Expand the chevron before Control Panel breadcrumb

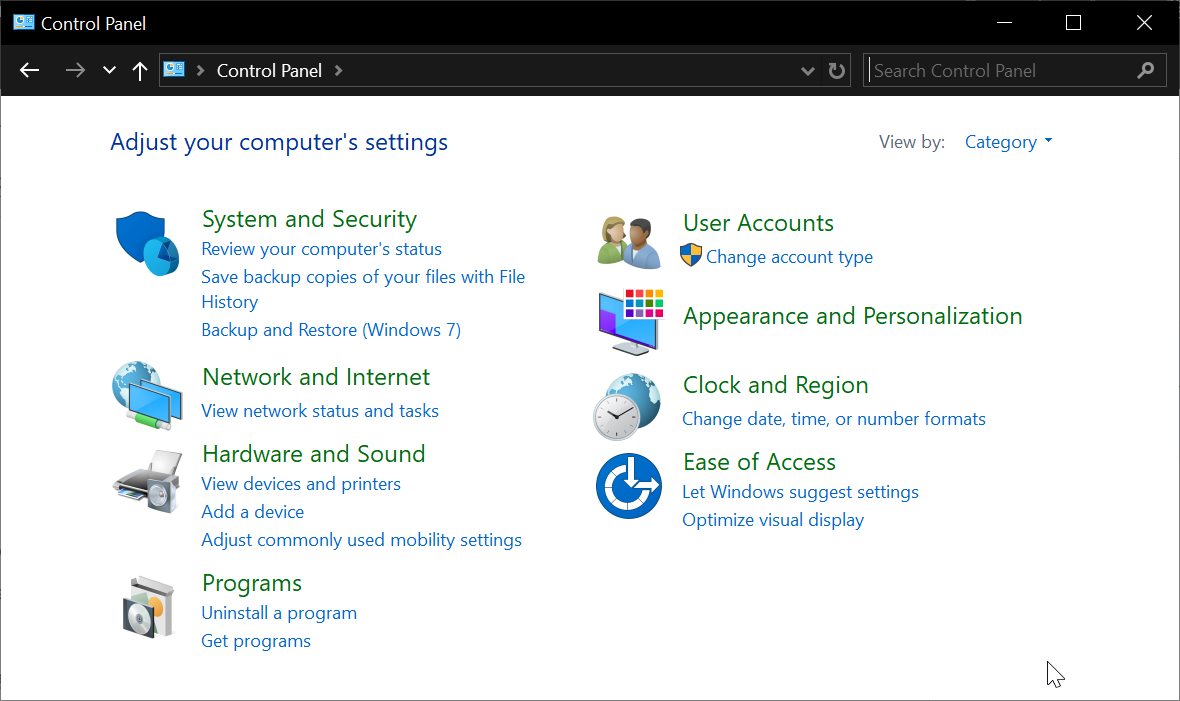coord(200,70)
